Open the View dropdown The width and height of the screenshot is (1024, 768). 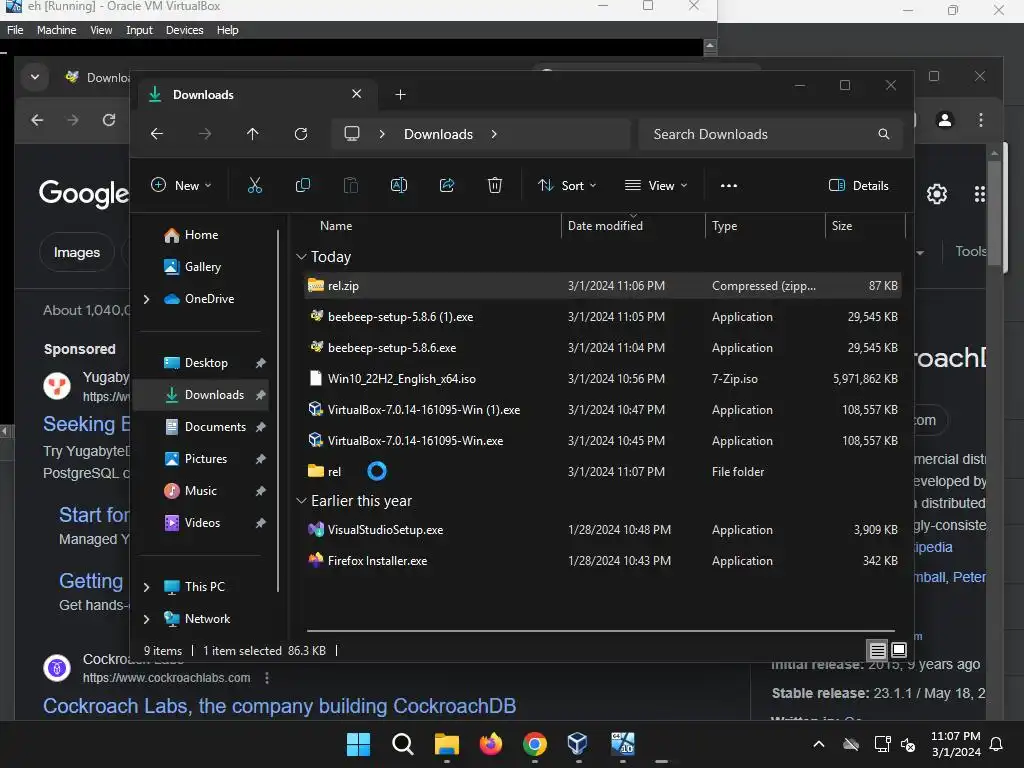[656, 185]
